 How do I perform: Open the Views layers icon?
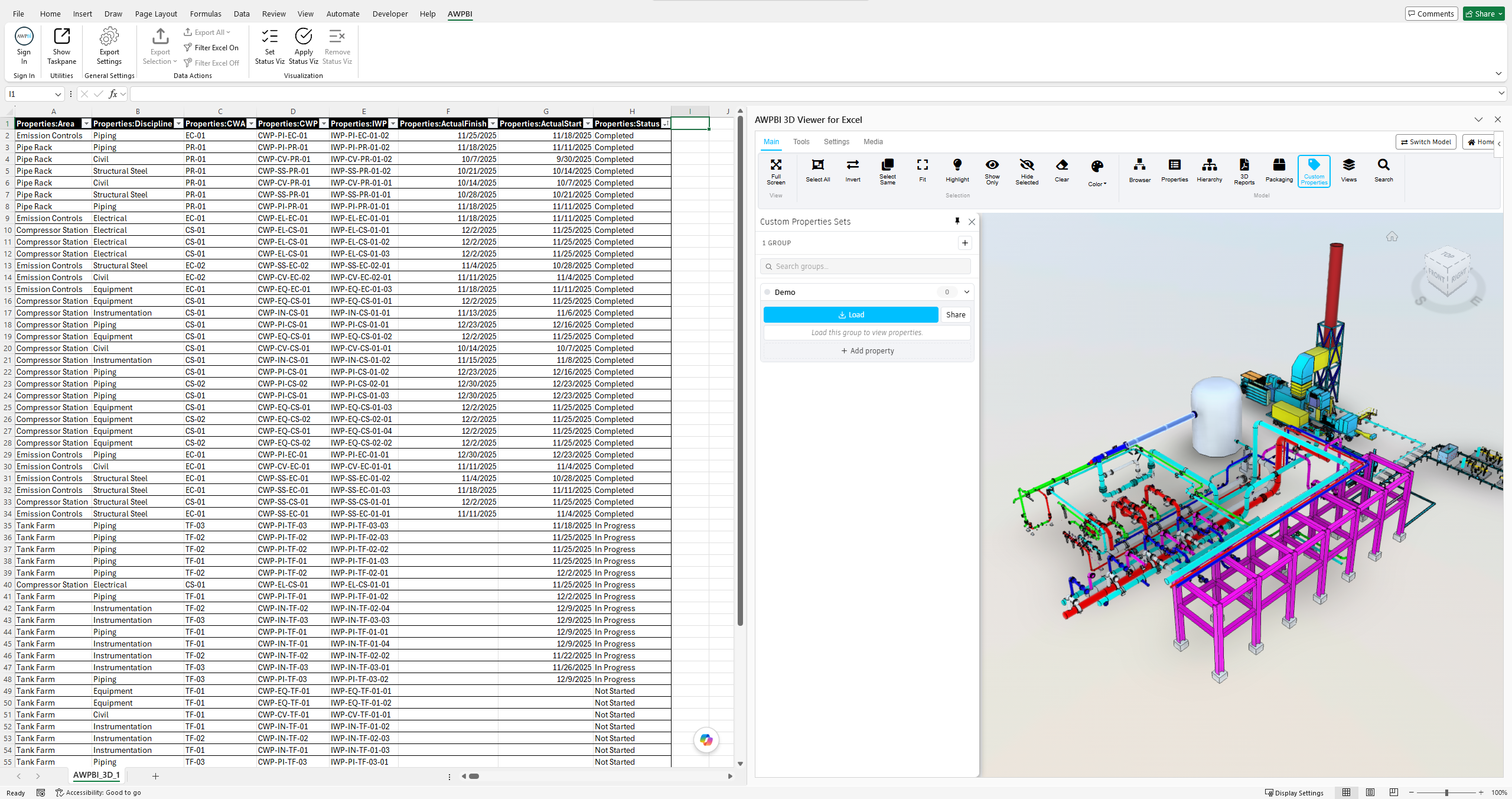[x=1349, y=165]
